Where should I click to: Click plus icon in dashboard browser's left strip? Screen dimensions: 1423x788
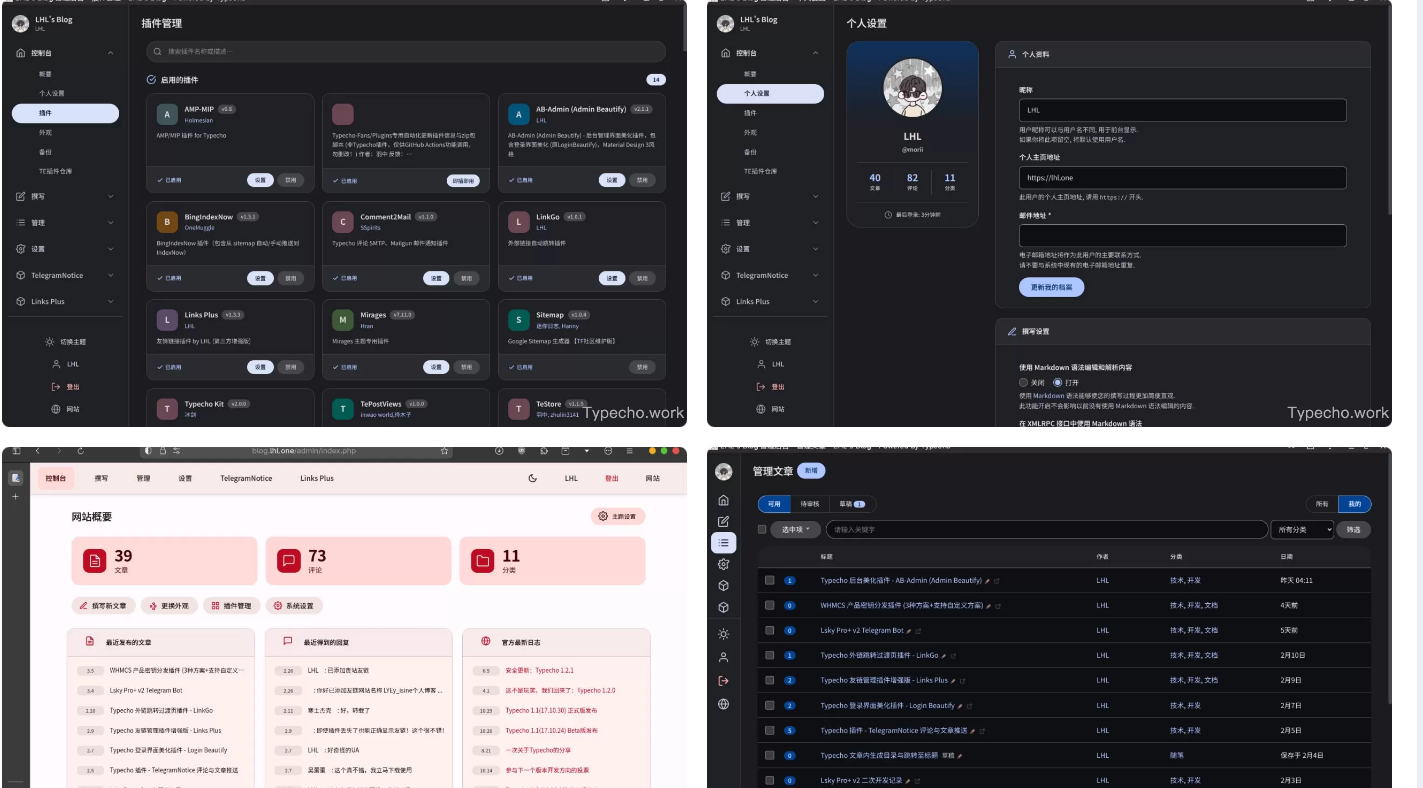pyautogui.click(x=15, y=496)
